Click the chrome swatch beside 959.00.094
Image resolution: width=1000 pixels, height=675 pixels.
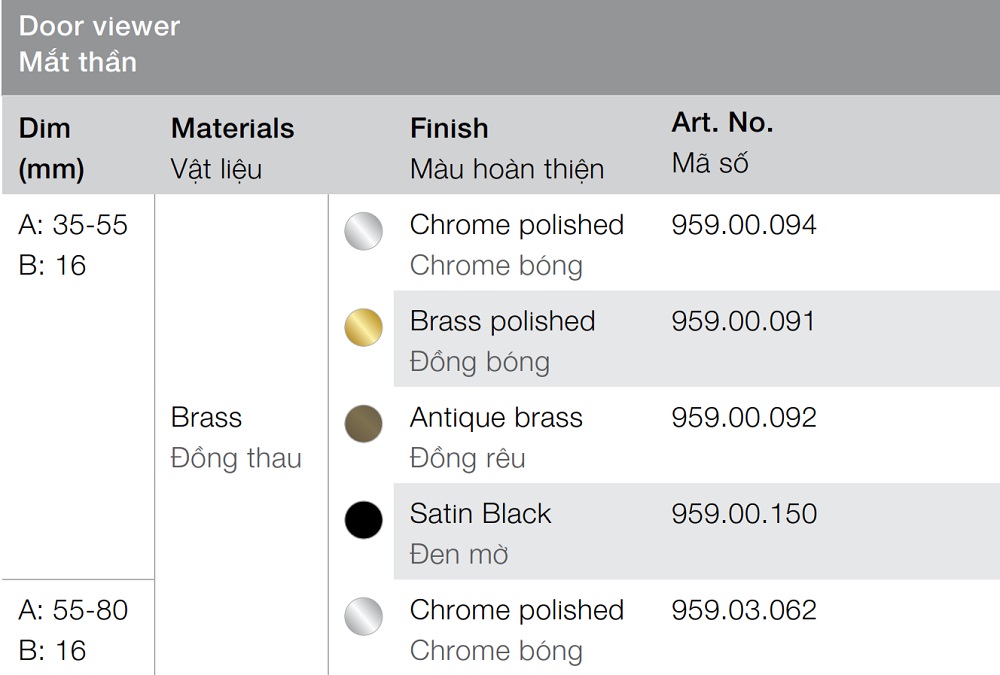pyautogui.click(x=364, y=232)
